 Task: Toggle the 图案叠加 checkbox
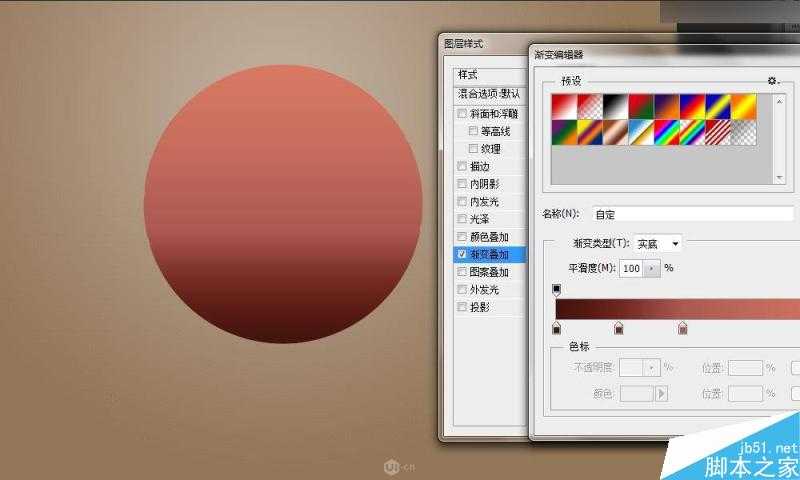462,272
